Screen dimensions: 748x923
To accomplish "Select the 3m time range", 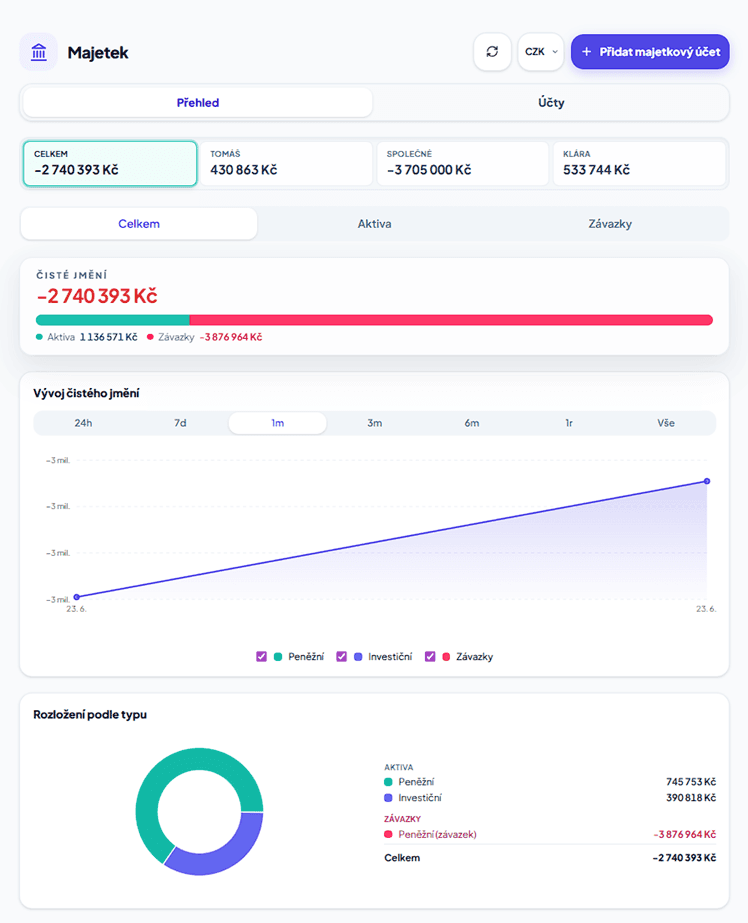I will coord(374,423).
